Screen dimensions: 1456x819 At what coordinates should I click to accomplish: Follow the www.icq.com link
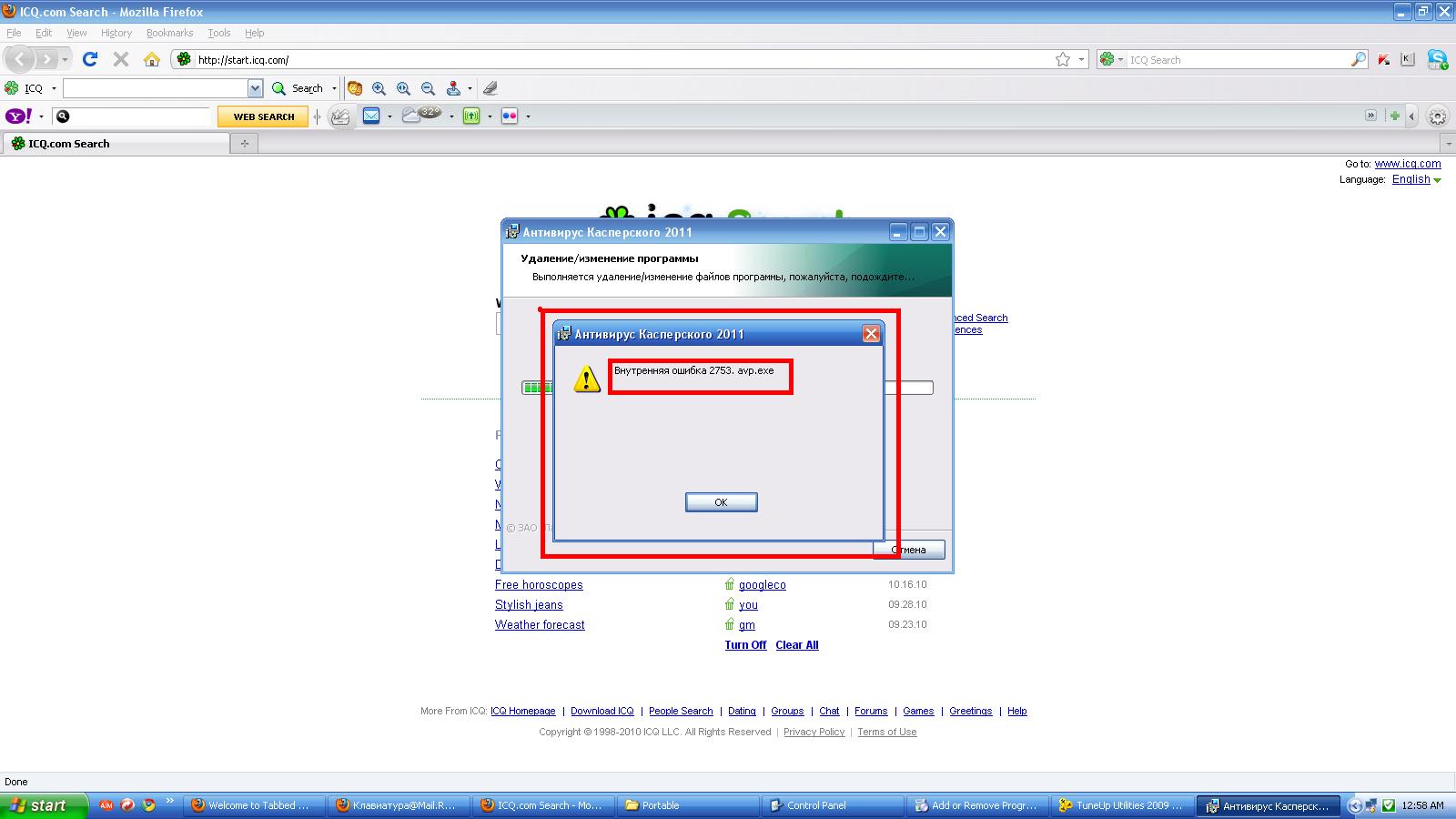coord(1408,164)
